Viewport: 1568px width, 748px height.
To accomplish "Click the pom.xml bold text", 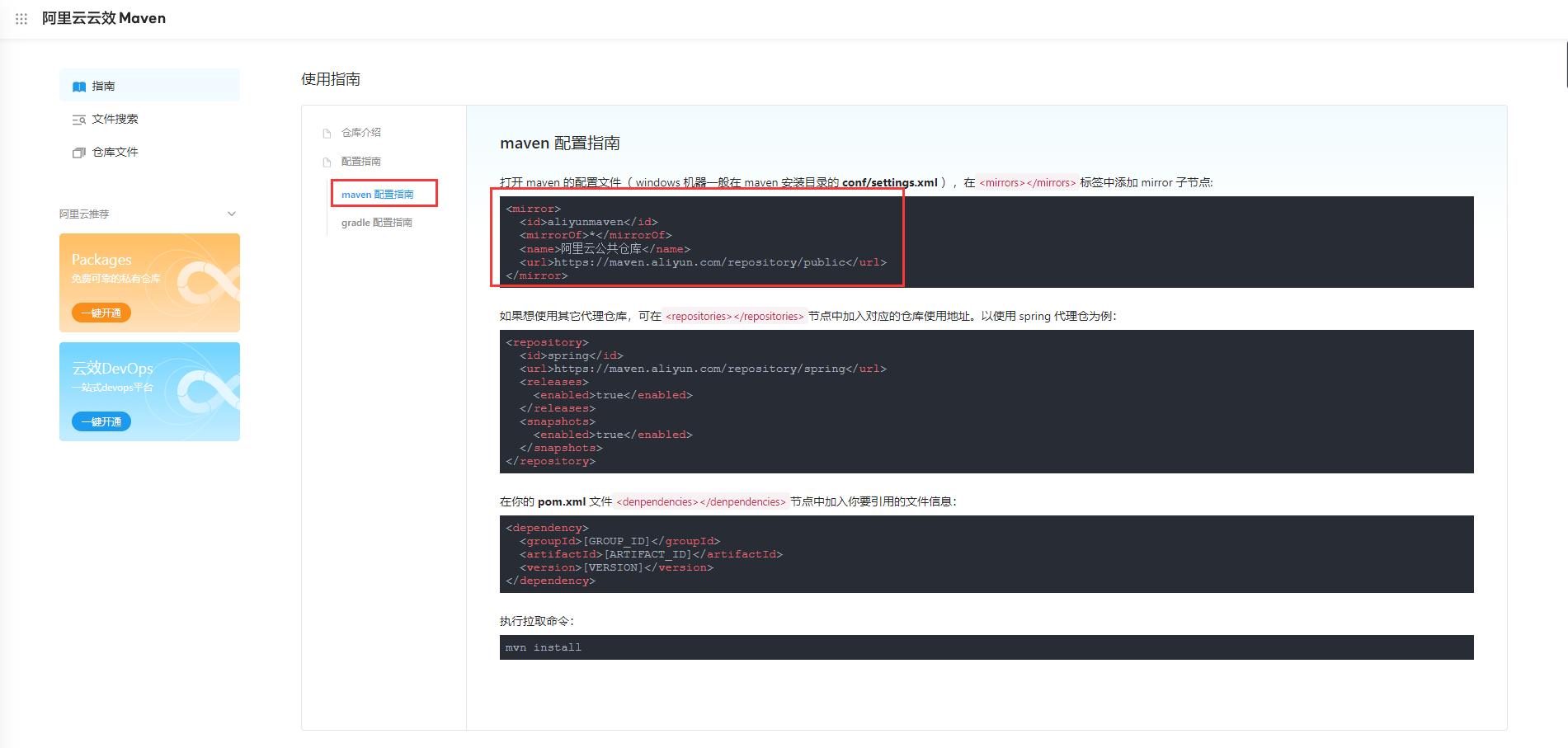I will click(562, 501).
